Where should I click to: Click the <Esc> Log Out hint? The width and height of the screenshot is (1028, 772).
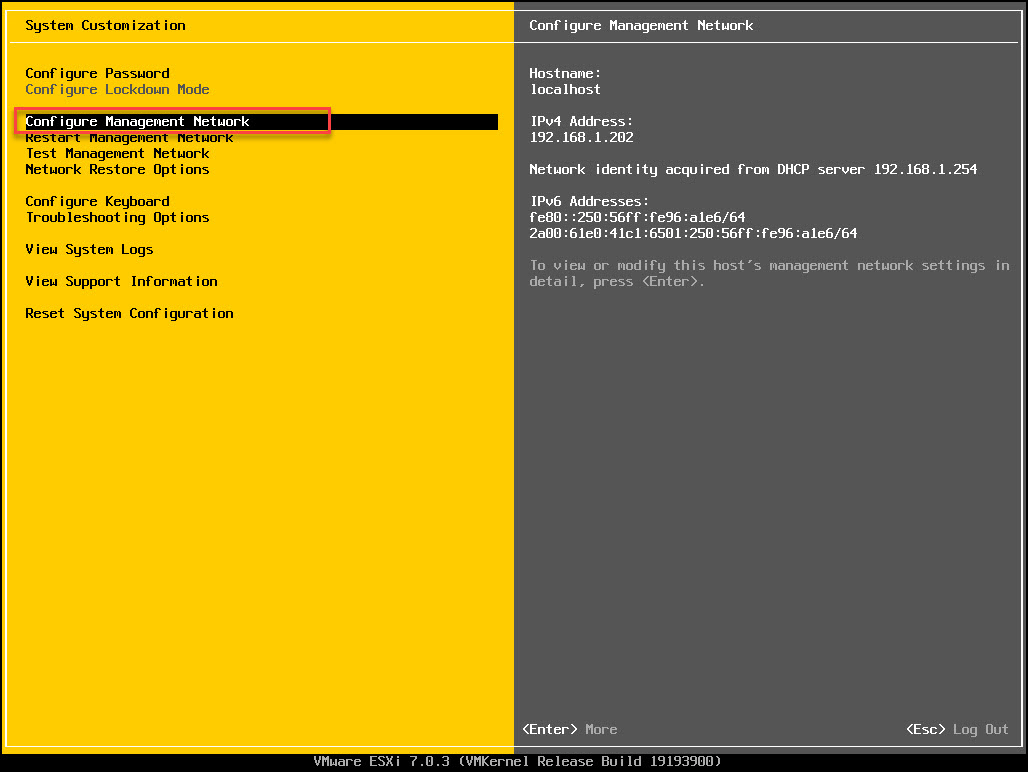957,729
